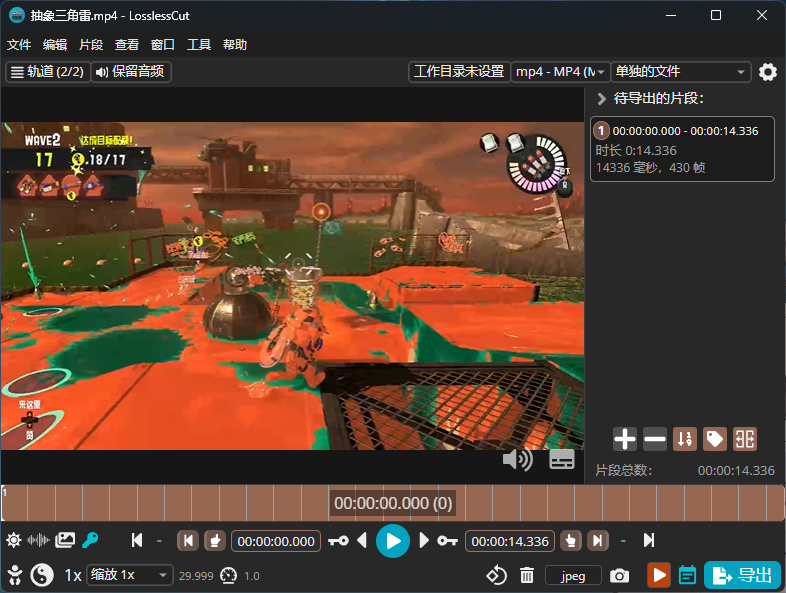Click the 工作目录未设置 working directory button
The height and width of the screenshot is (593, 786).
[x=459, y=72]
